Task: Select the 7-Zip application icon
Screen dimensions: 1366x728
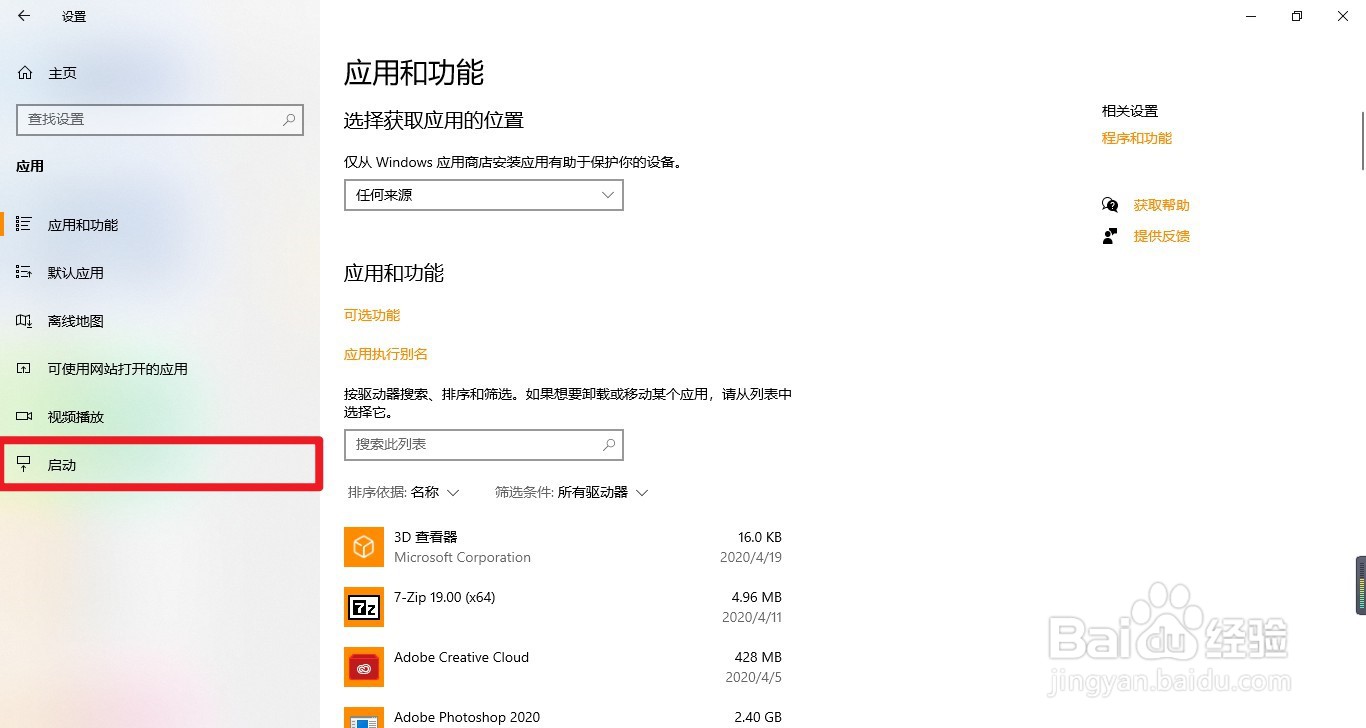Action: coord(363,607)
